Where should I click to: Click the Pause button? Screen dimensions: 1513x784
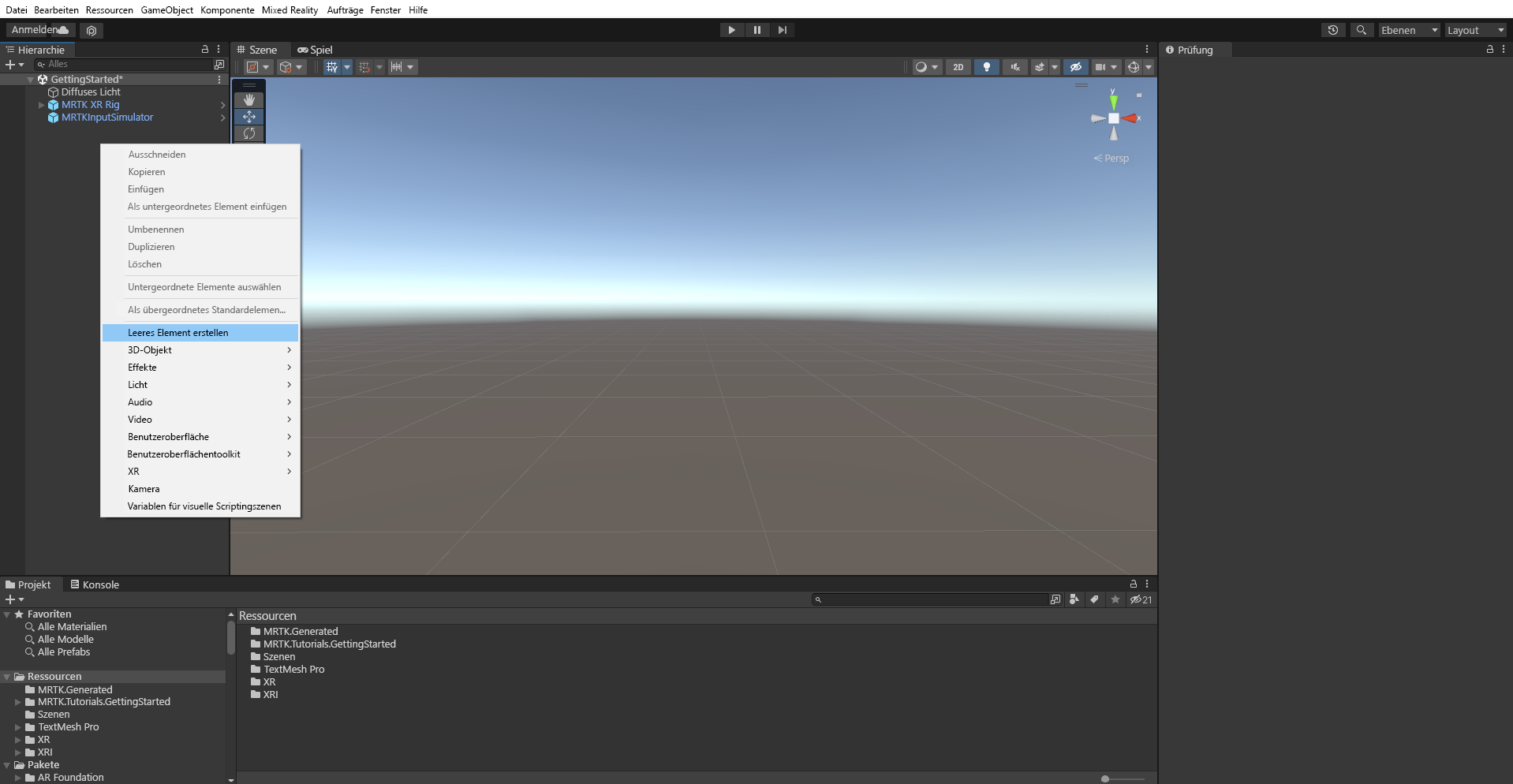pos(756,30)
